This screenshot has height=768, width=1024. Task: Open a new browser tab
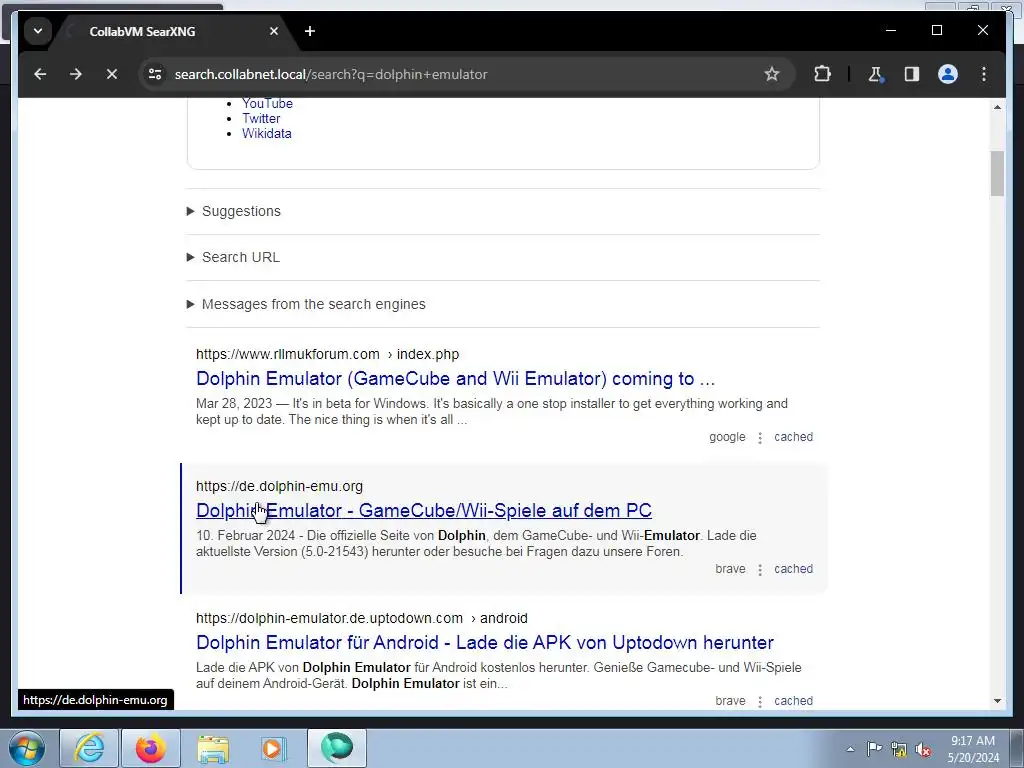coord(310,31)
